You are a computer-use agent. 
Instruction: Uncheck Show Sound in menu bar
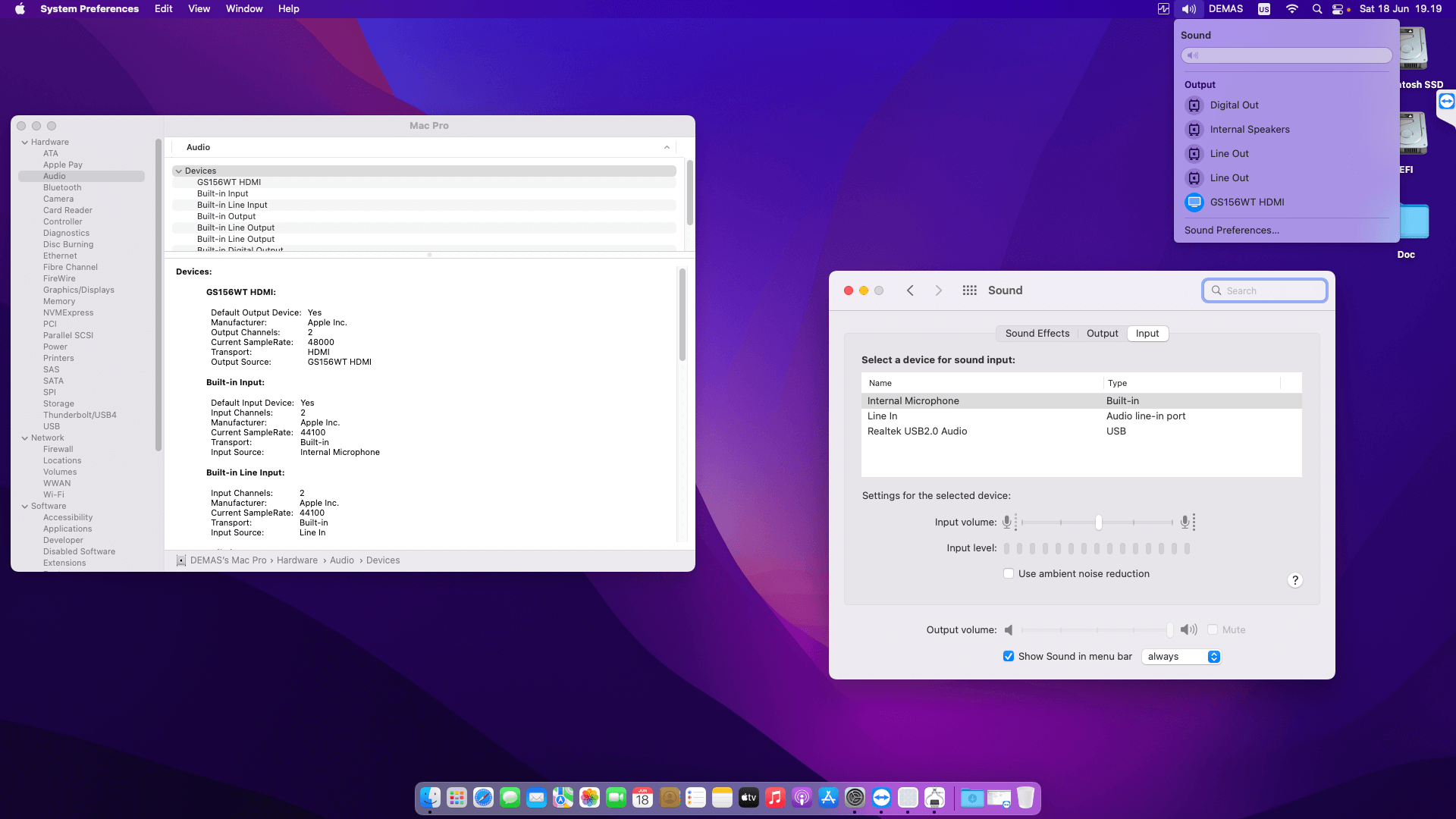(1009, 657)
